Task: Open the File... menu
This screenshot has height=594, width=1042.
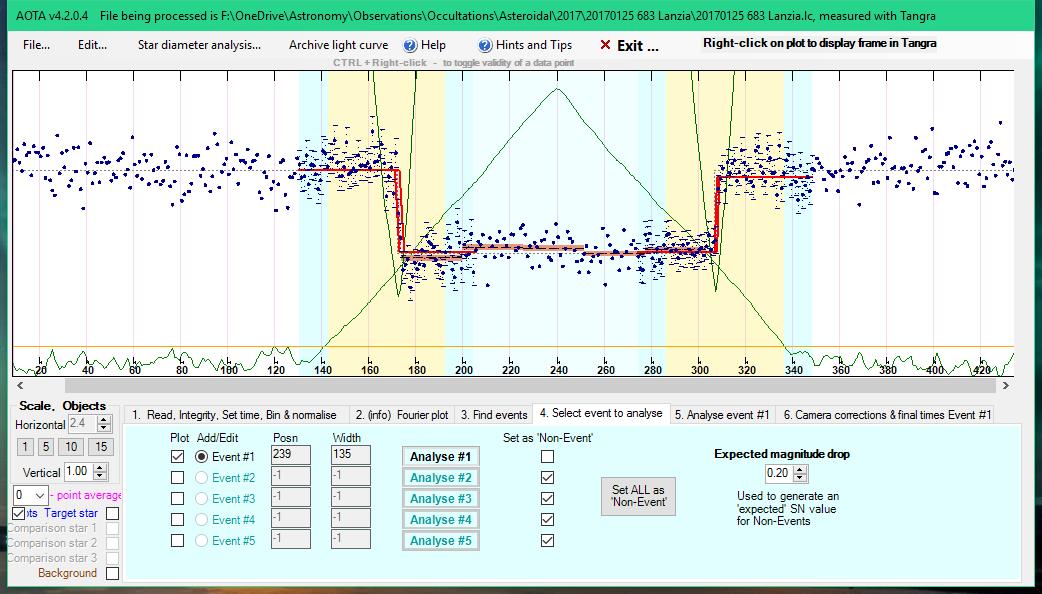Action: pos(36,45)
